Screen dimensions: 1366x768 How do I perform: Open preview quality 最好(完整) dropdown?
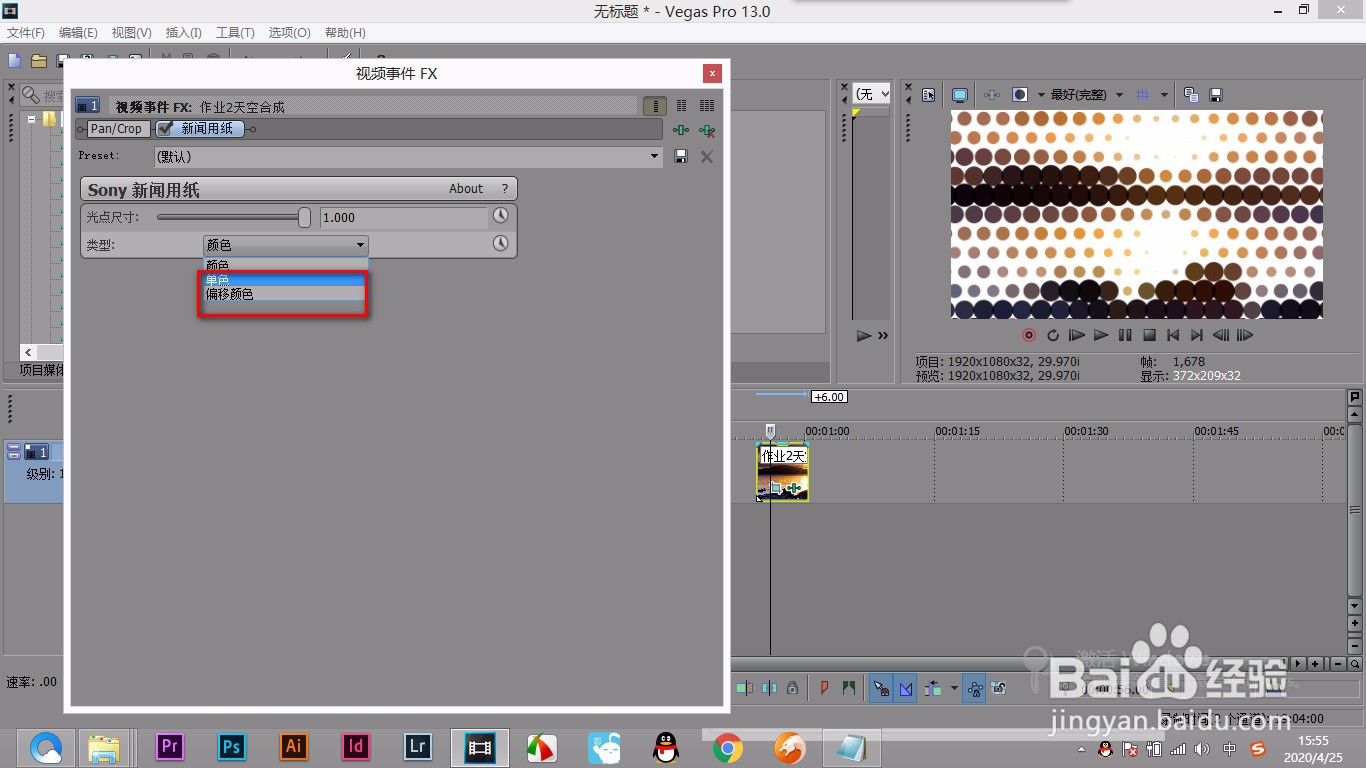[1086, 95]
